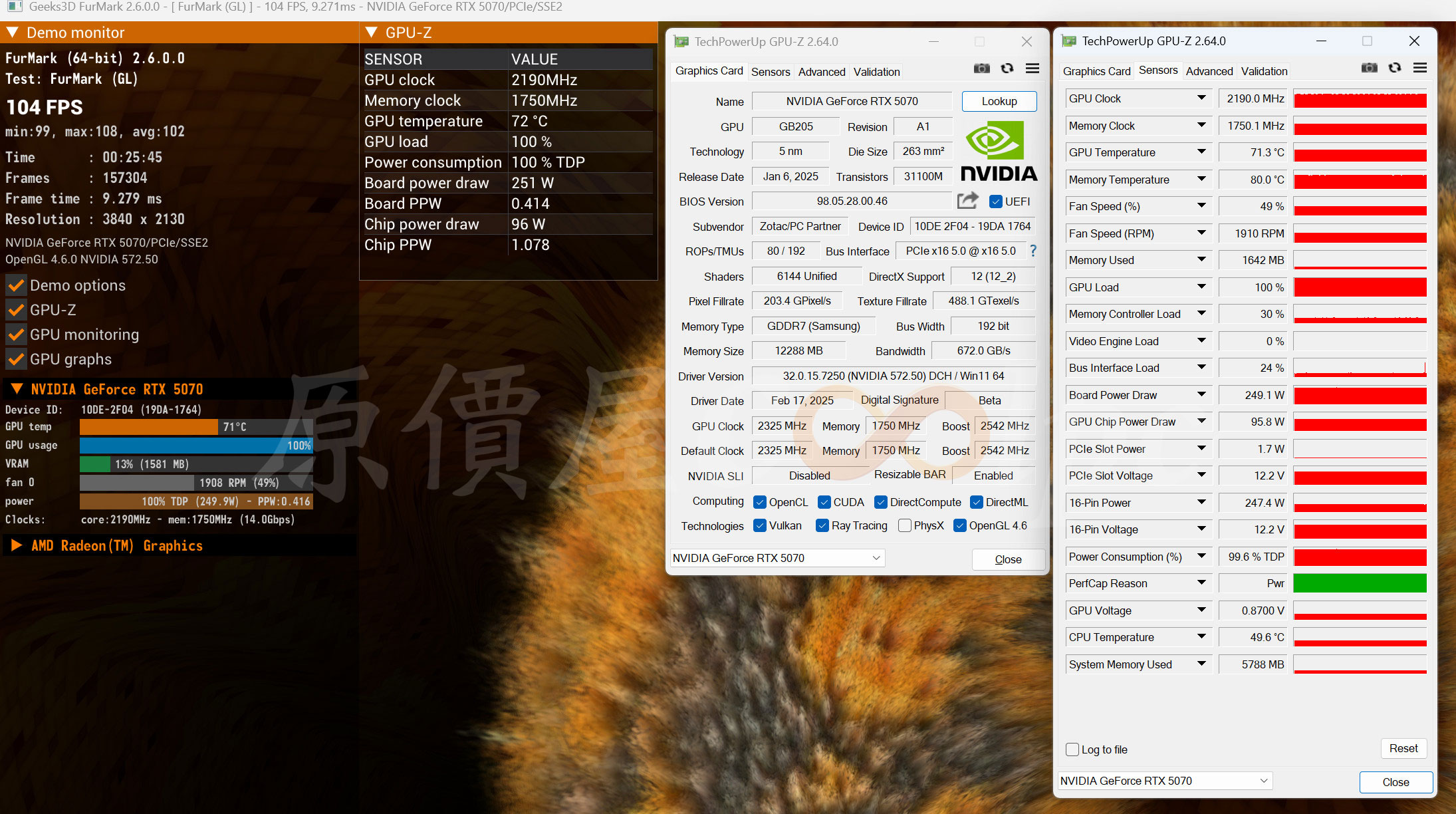This screenshot has width=1456, height=814.
Task: Click GPU-Z app icon in left window title bar
Action: (681, 42)
